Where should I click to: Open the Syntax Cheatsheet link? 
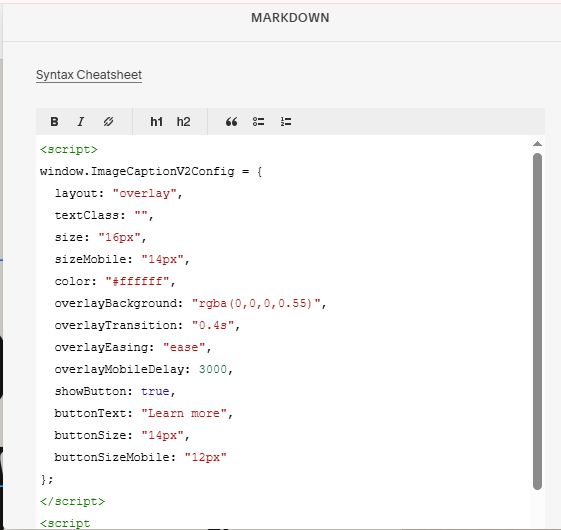pyautogui.click(x=89, y=75)
